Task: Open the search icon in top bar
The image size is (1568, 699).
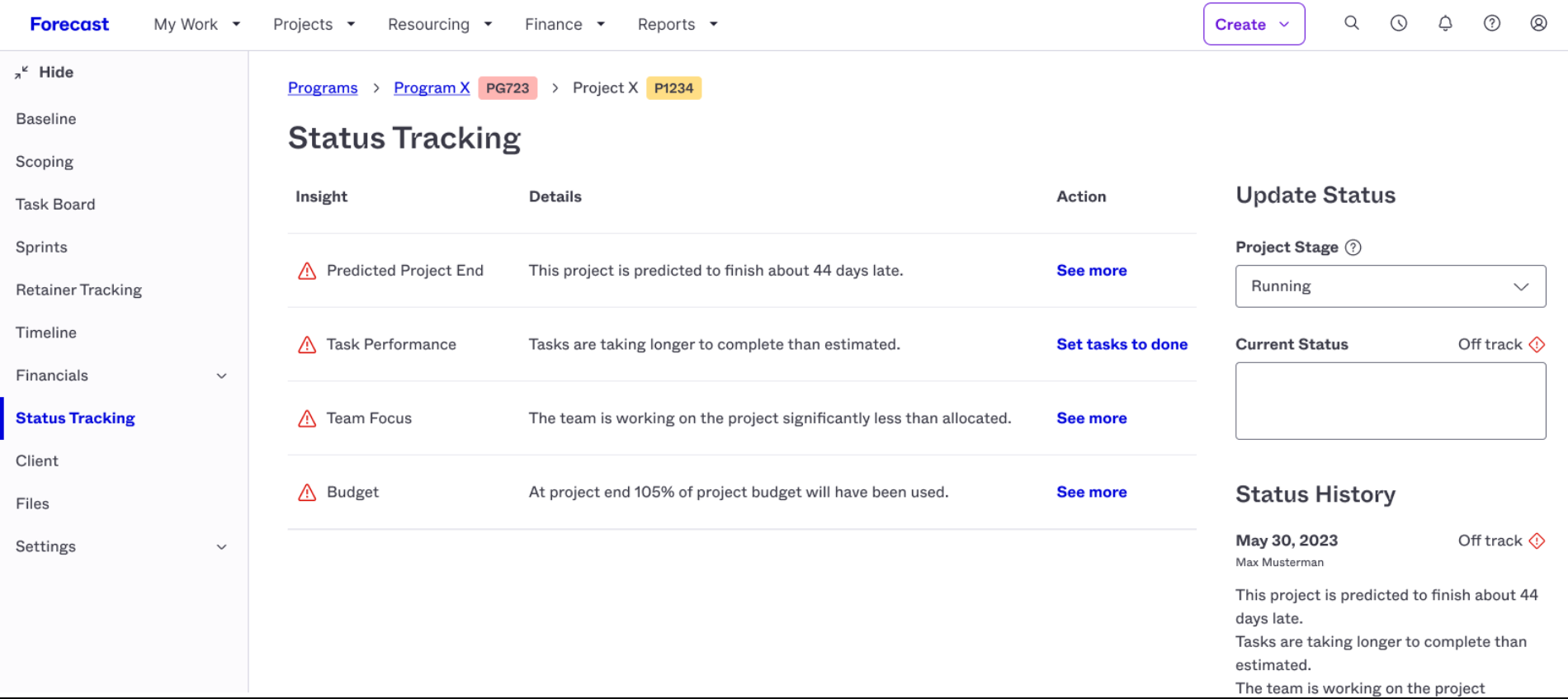Action: pyautogui.click(x=1351, y=23)
